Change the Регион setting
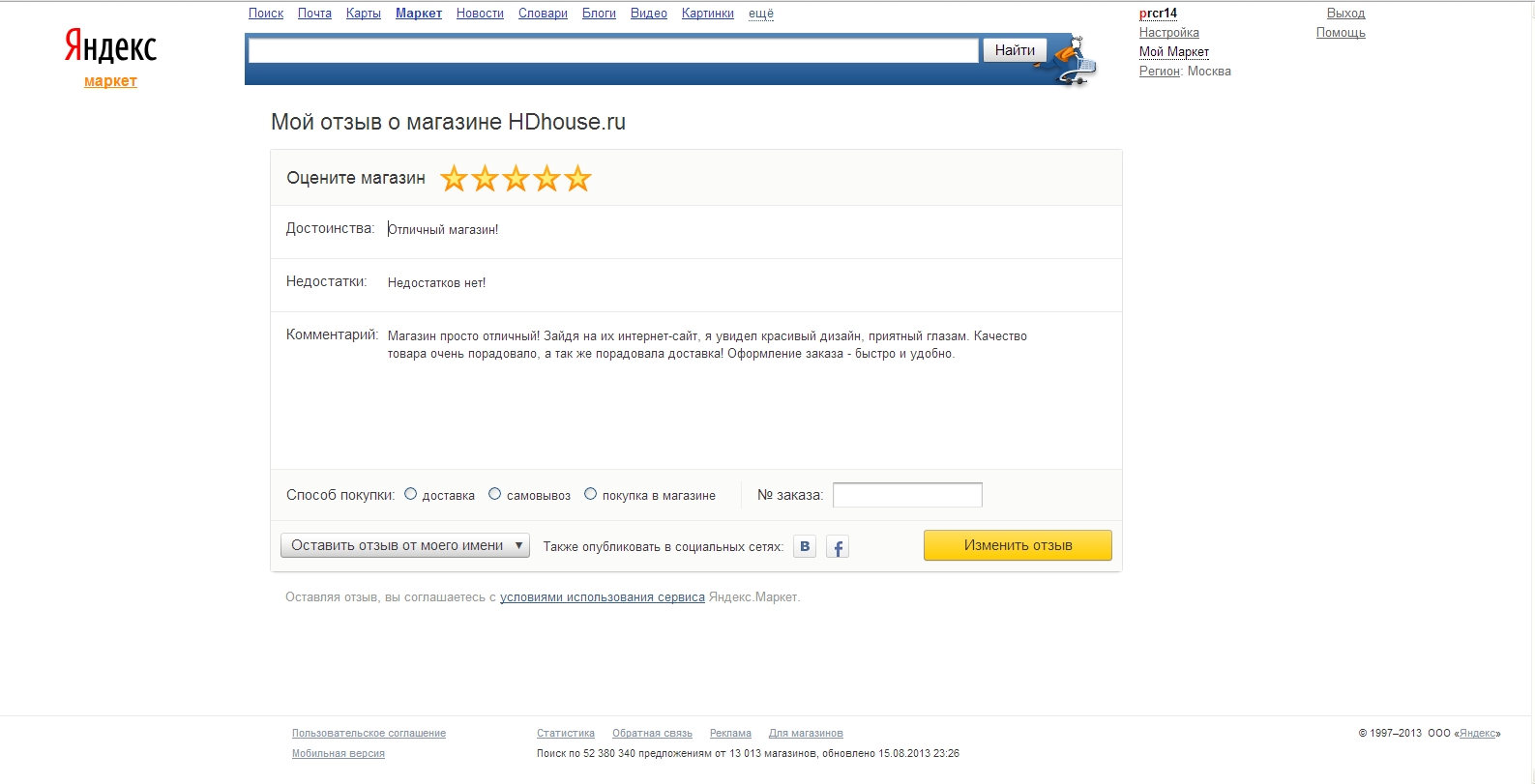 (x=1159, y=72)
